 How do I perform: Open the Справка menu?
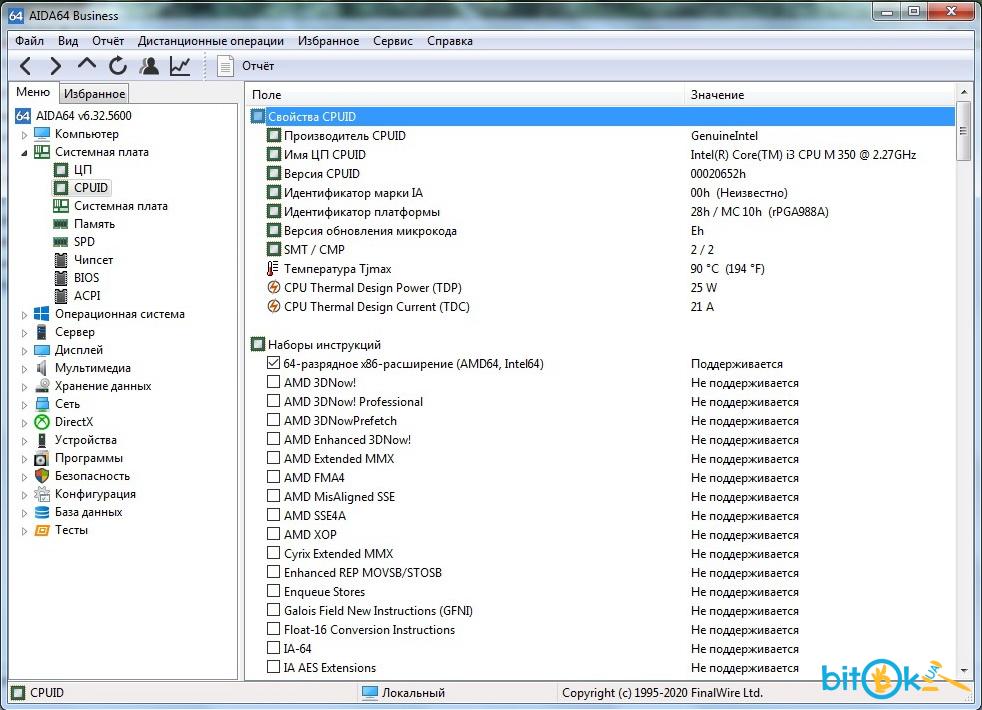click(450, 41)
